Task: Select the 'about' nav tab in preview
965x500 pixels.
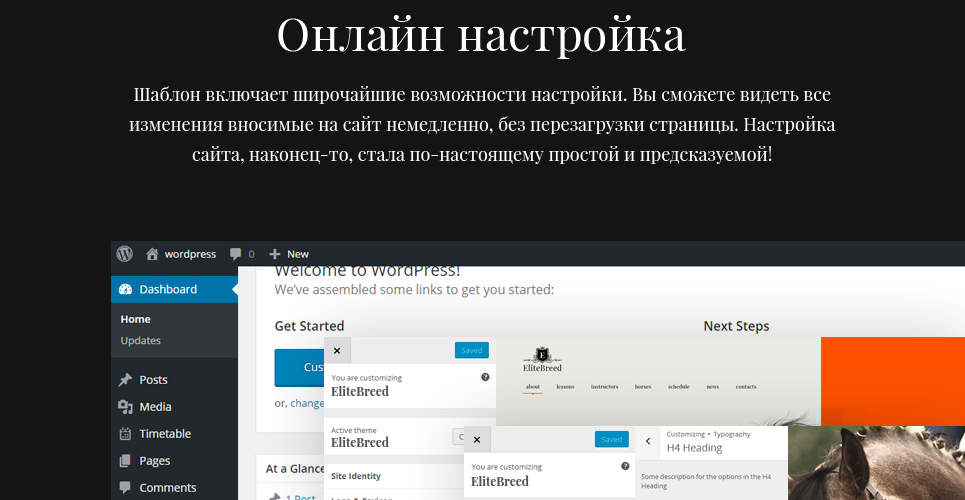Action: pos(533,387)
